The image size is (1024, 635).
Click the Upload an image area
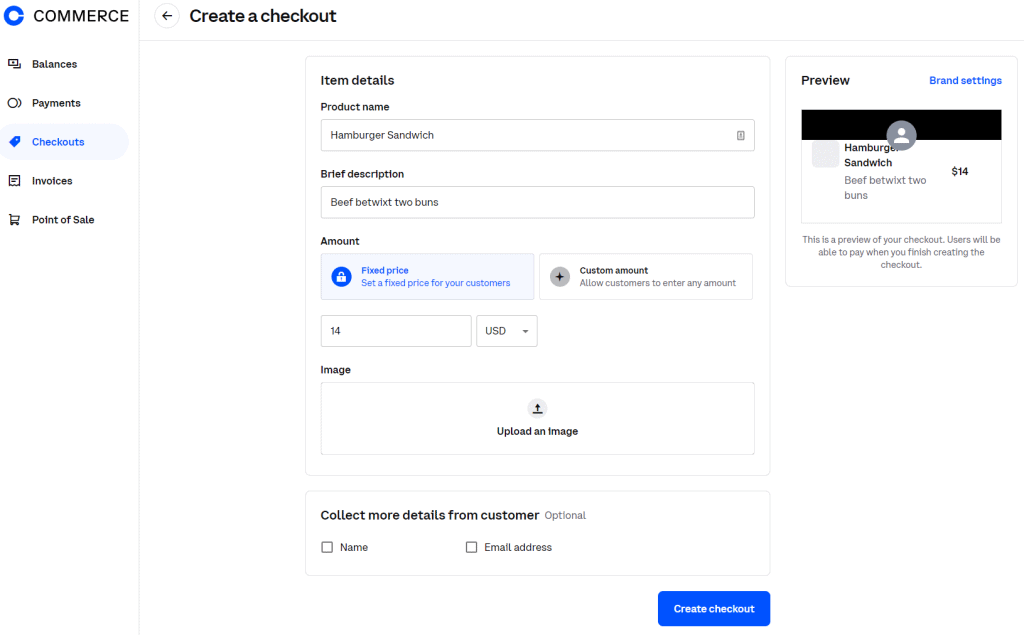[537, 419]
